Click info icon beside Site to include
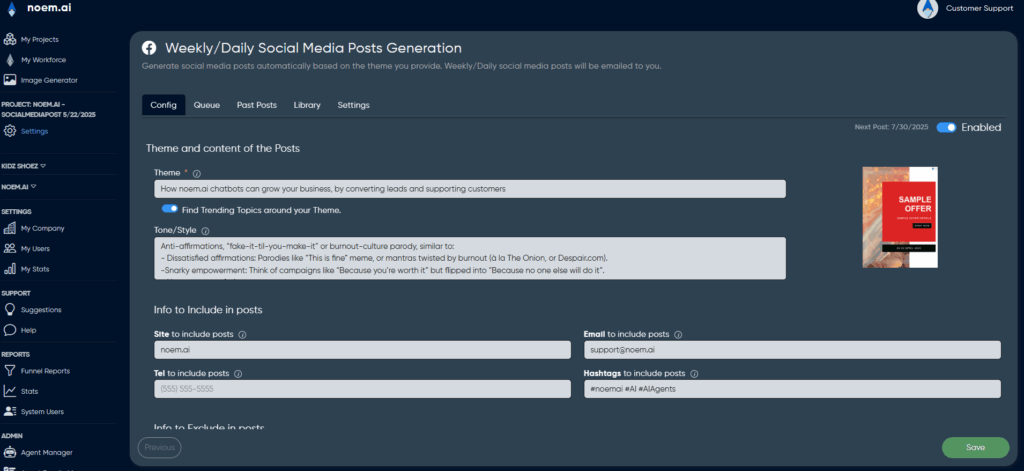The image size is (1024, 471). coord(242,334)
